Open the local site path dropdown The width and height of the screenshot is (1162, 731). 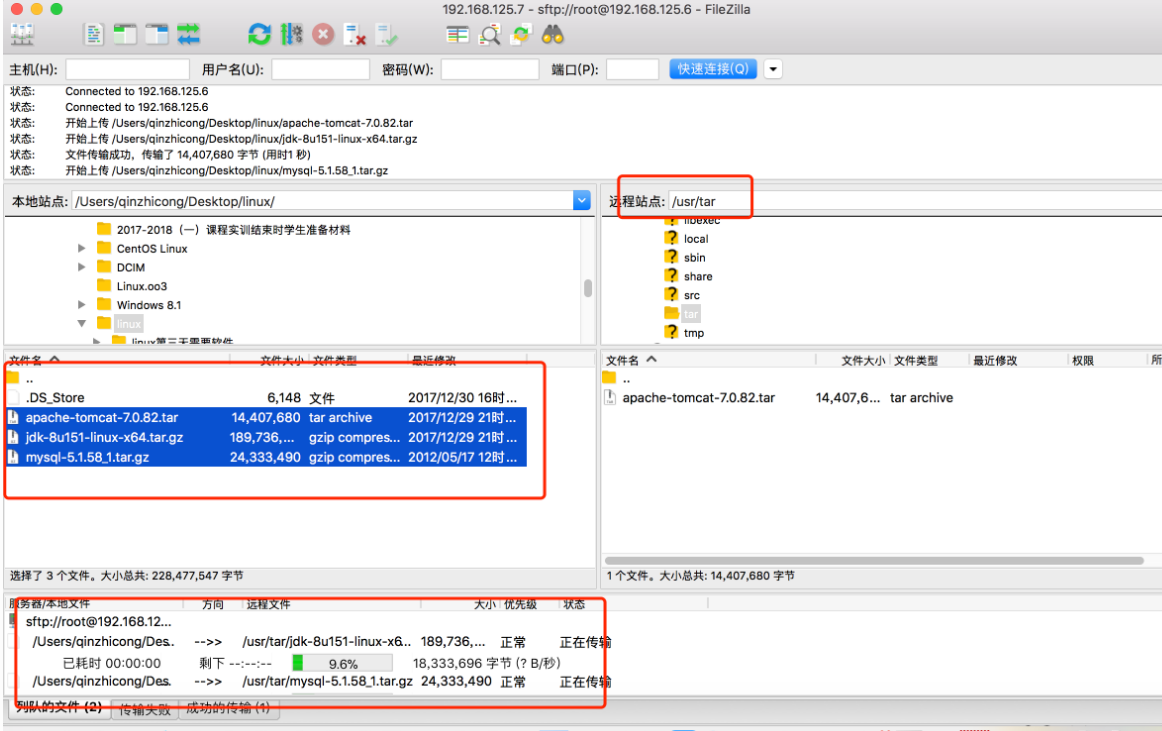[x=582, y=201]
